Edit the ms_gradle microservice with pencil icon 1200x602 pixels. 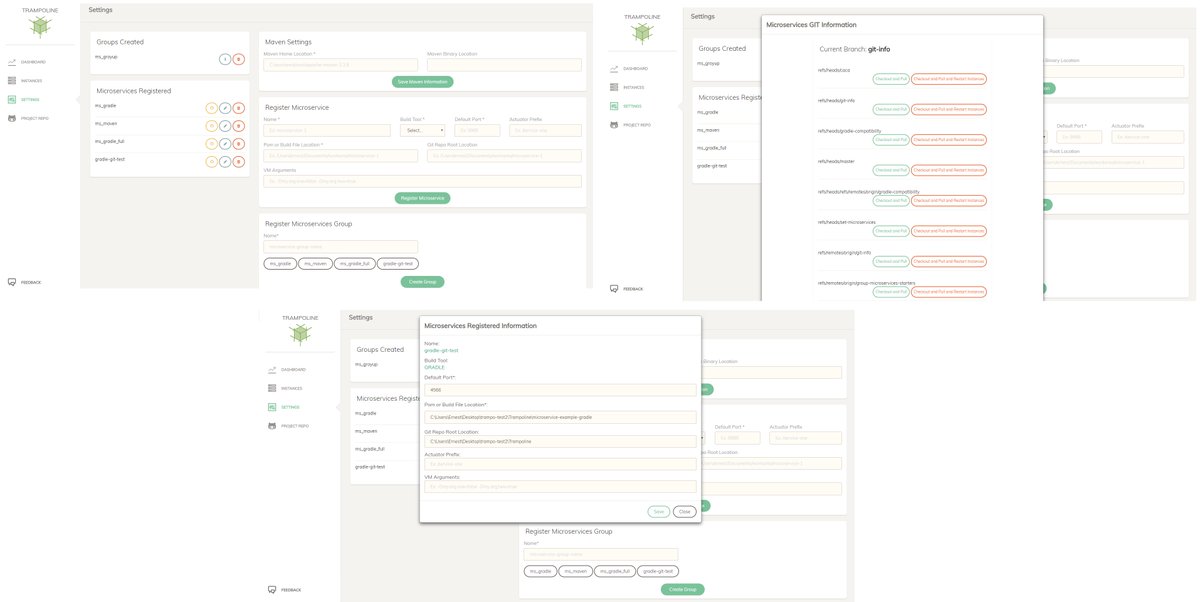click(225, 107)
